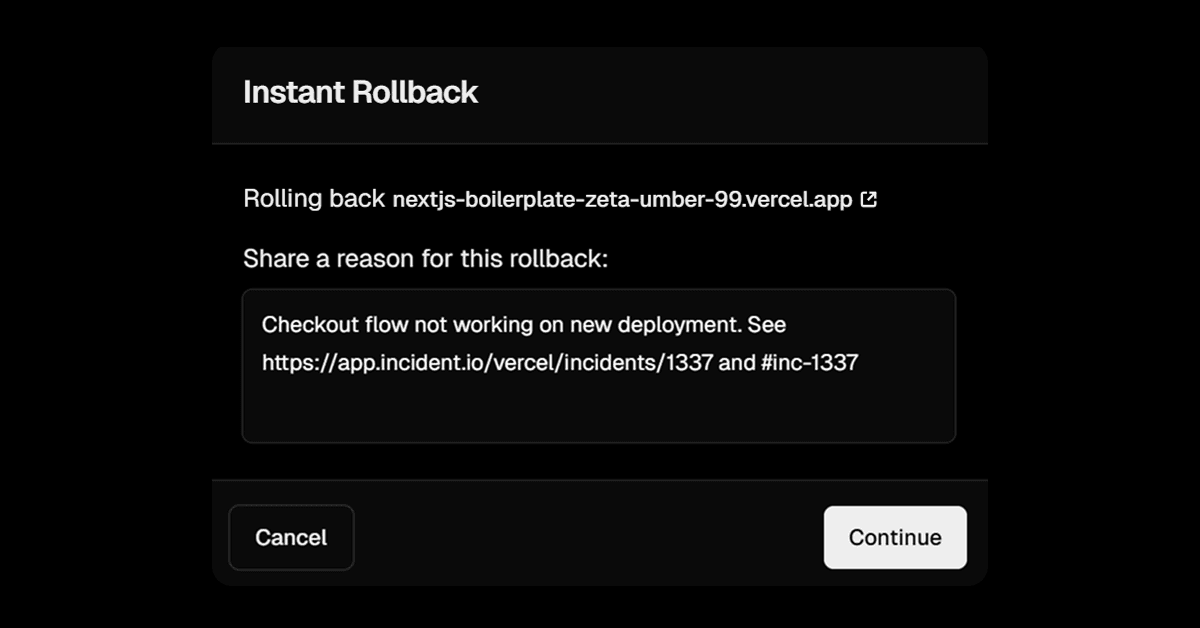
Task: Click the 'Share a reason for this rollback' label
Action: tap(425, 260)
